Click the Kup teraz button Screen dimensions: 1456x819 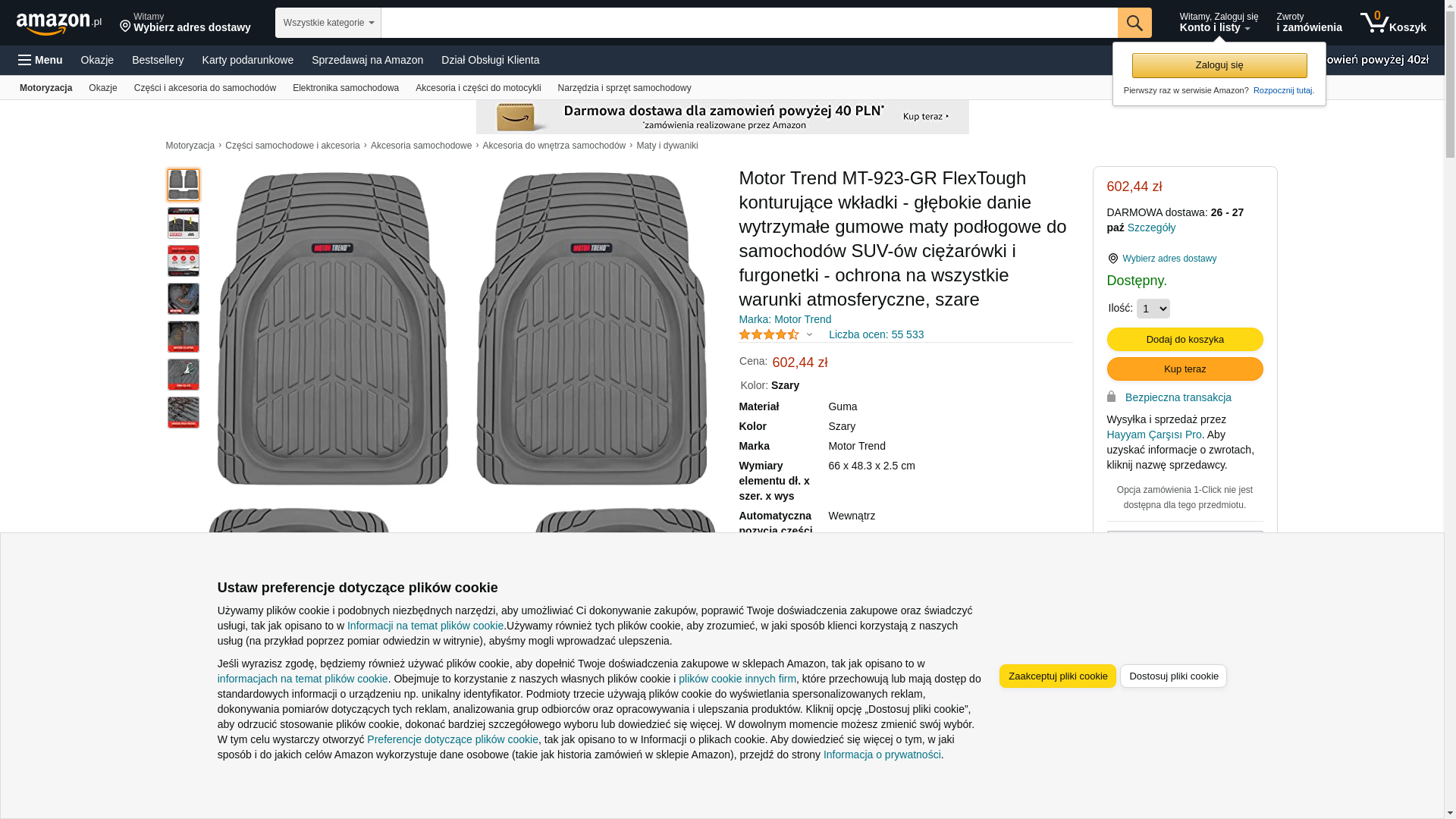pyautogui.click(x=1185, y=369)
